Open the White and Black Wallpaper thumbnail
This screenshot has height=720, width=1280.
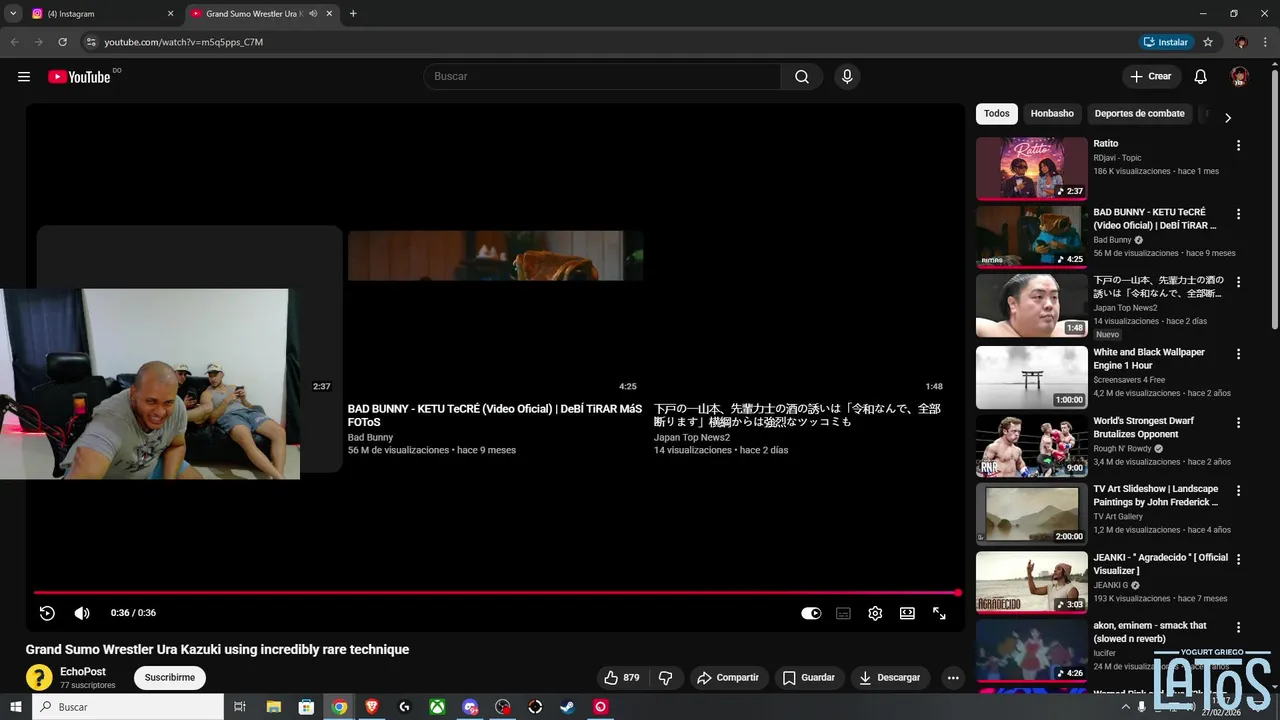[x=1032, y=377]
